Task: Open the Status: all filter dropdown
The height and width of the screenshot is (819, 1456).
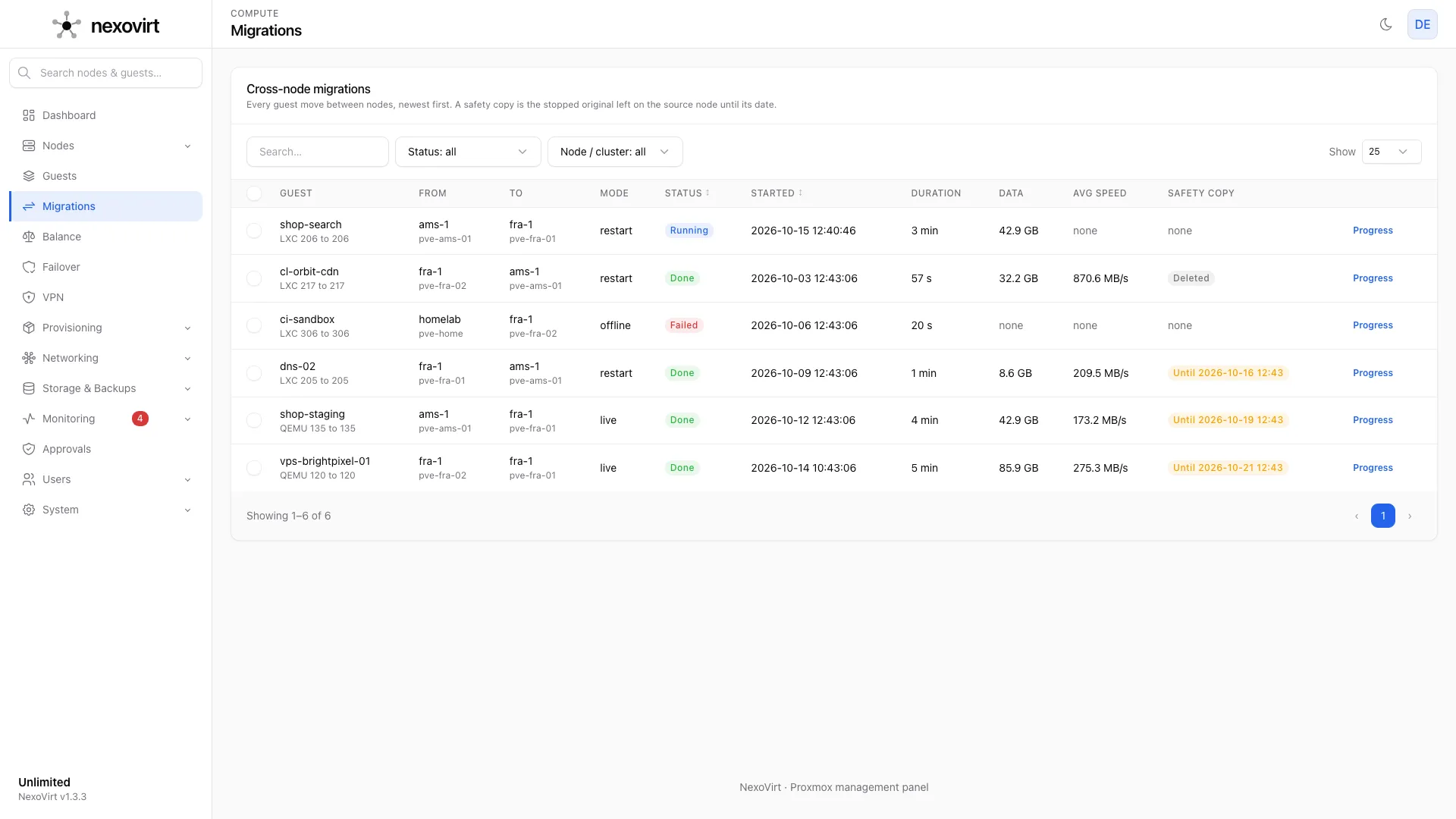Action: click(x=468, y=152)
